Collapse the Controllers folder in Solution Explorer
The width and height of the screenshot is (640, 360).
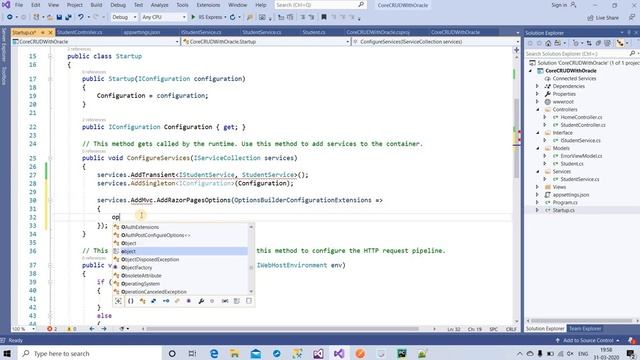(x=538, y=109)
